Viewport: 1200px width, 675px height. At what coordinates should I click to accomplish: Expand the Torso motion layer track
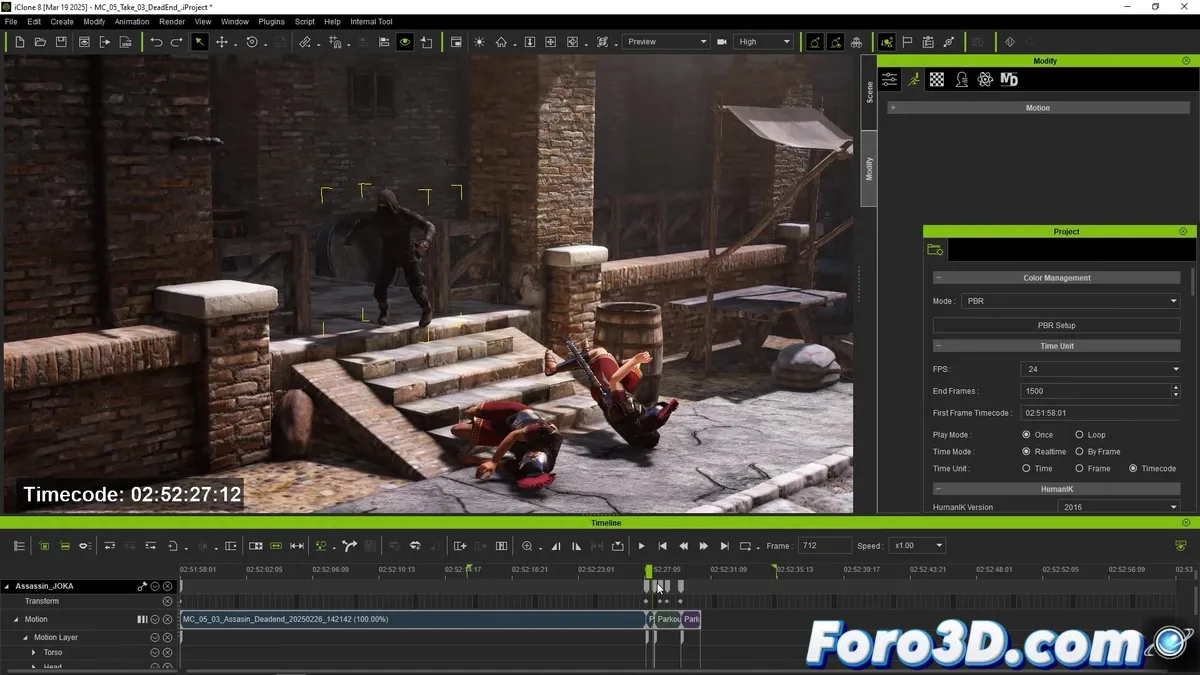point(35,652)
